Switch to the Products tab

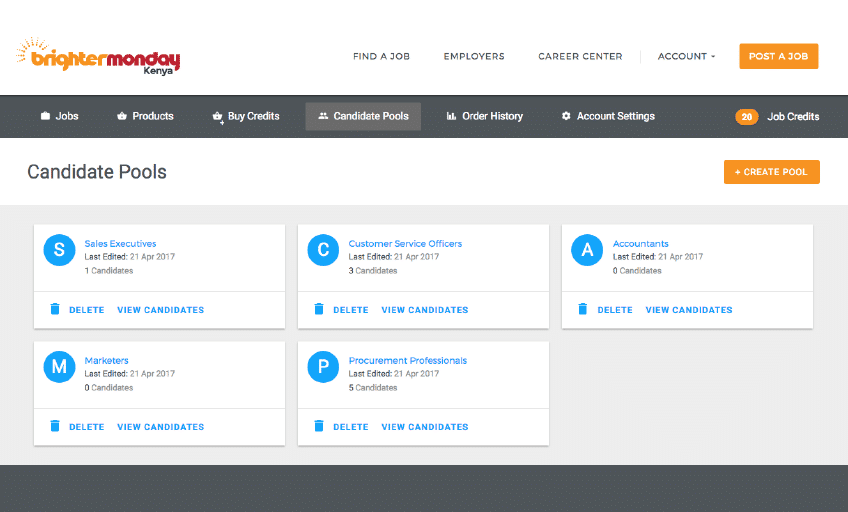click(x=145, y=116)
